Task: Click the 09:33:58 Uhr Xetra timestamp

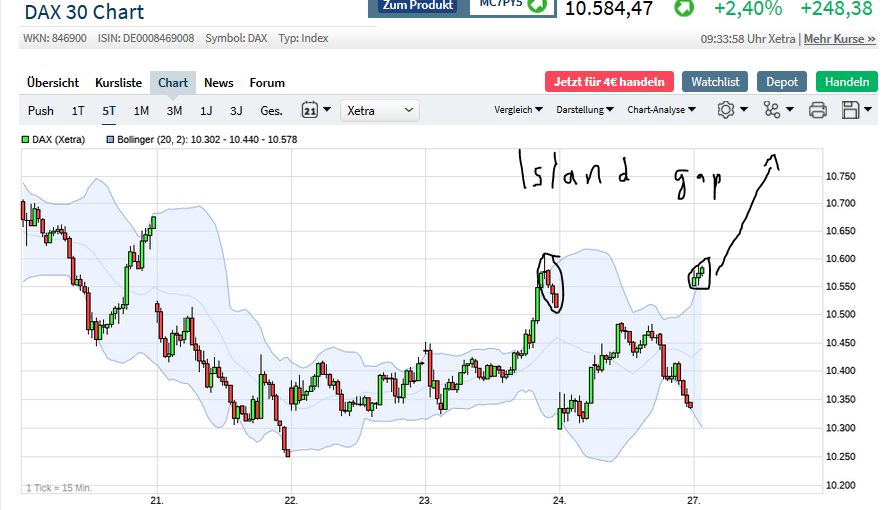Action: point(747,39)
